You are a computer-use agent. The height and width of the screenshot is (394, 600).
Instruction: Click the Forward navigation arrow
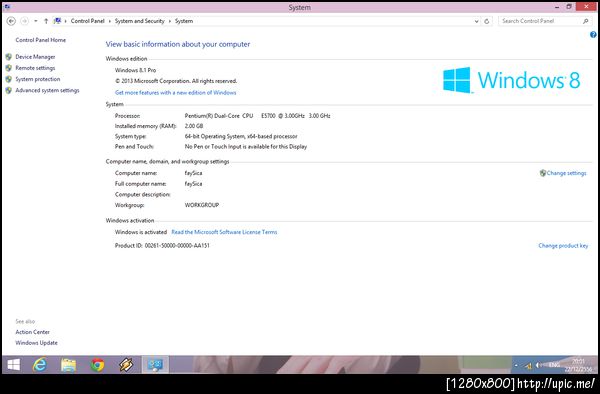(x=24, y=21)
